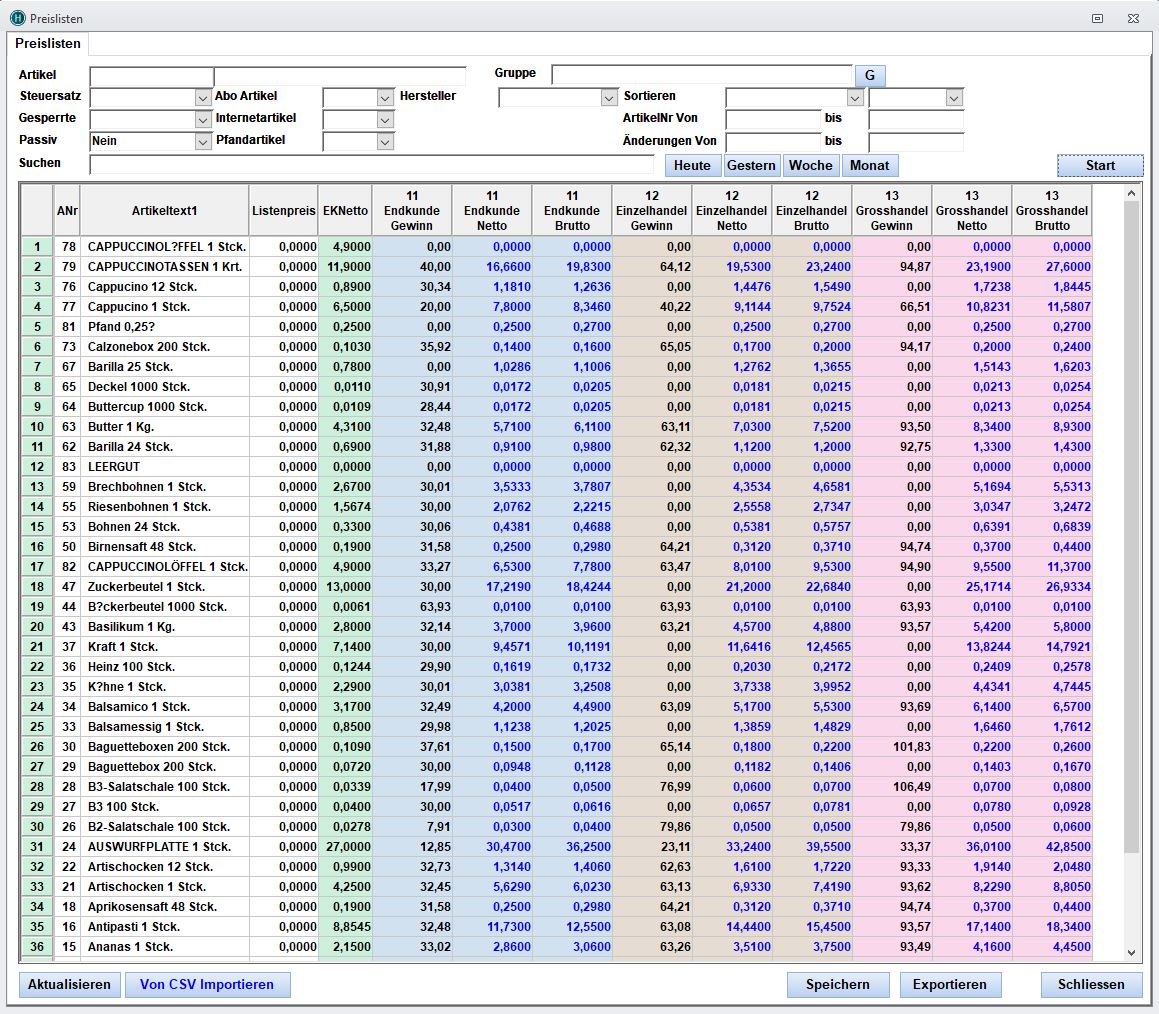This screenshot has height=1014, width=1159.
Task: Click the Exportieren button
Action: [x=949, y=984]
